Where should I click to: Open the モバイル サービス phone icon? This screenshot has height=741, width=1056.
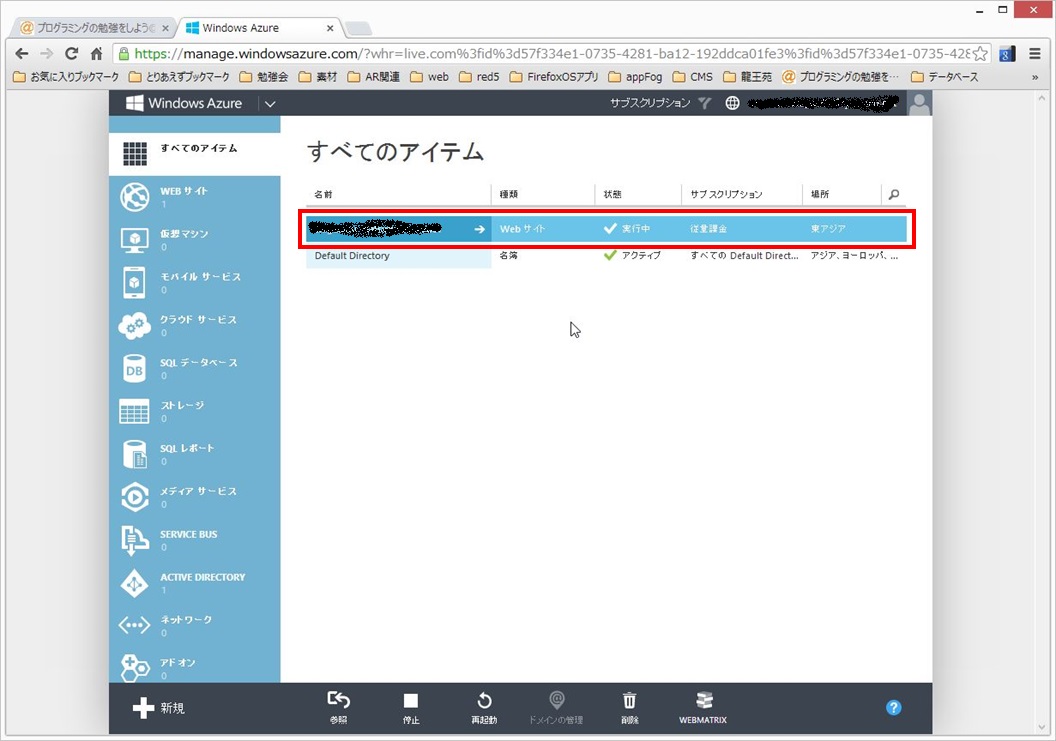click(x=135, y=282)
